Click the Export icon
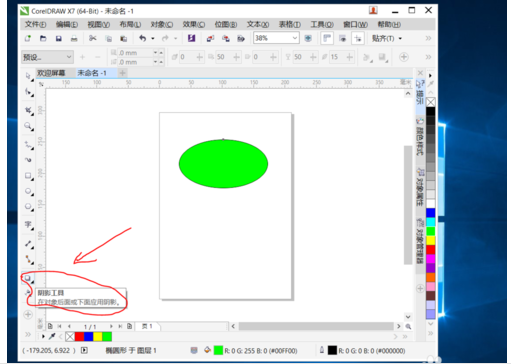 [x=226, y=38]
